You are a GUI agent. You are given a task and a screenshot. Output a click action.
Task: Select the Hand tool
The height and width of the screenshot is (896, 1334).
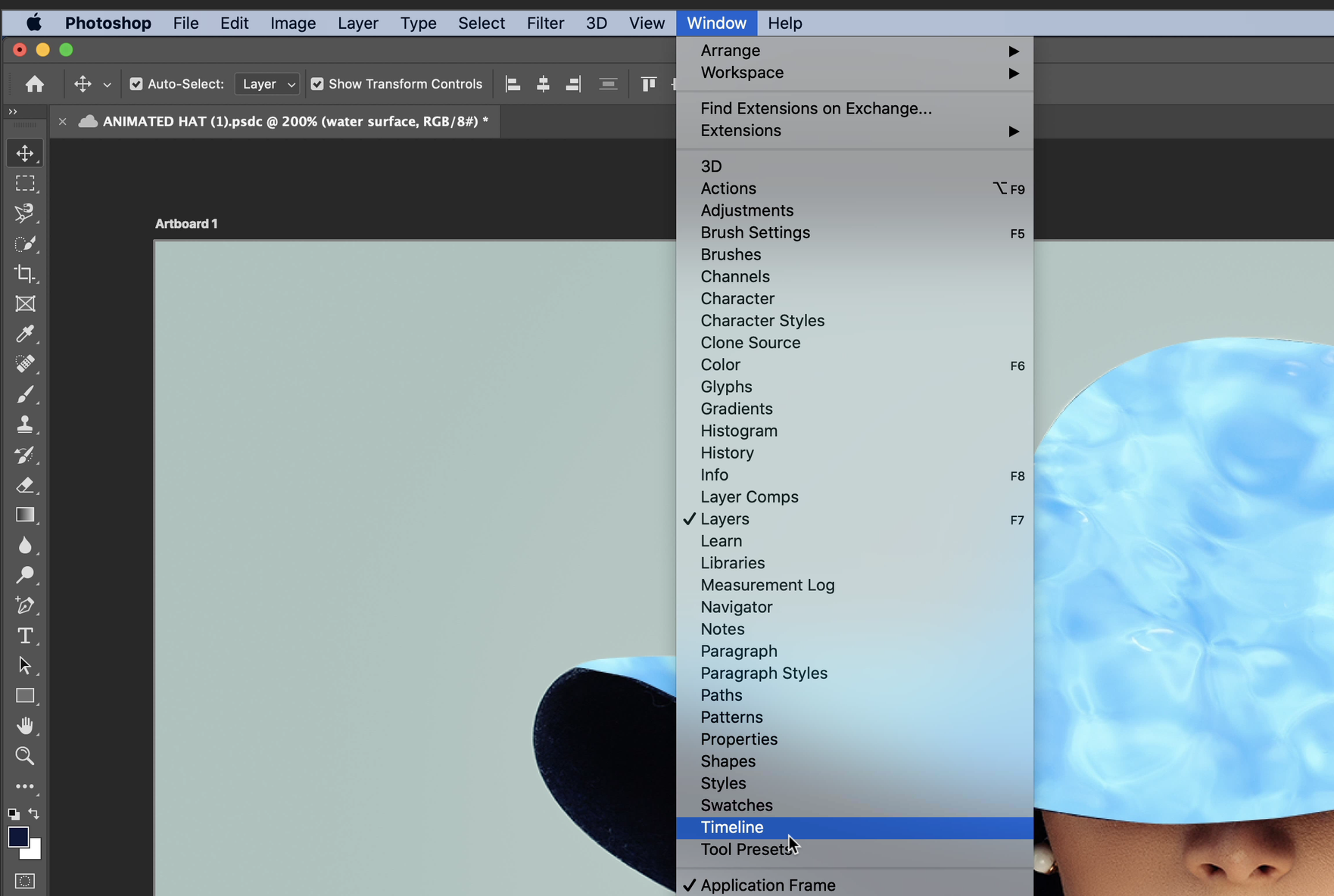tap(25, 726)
